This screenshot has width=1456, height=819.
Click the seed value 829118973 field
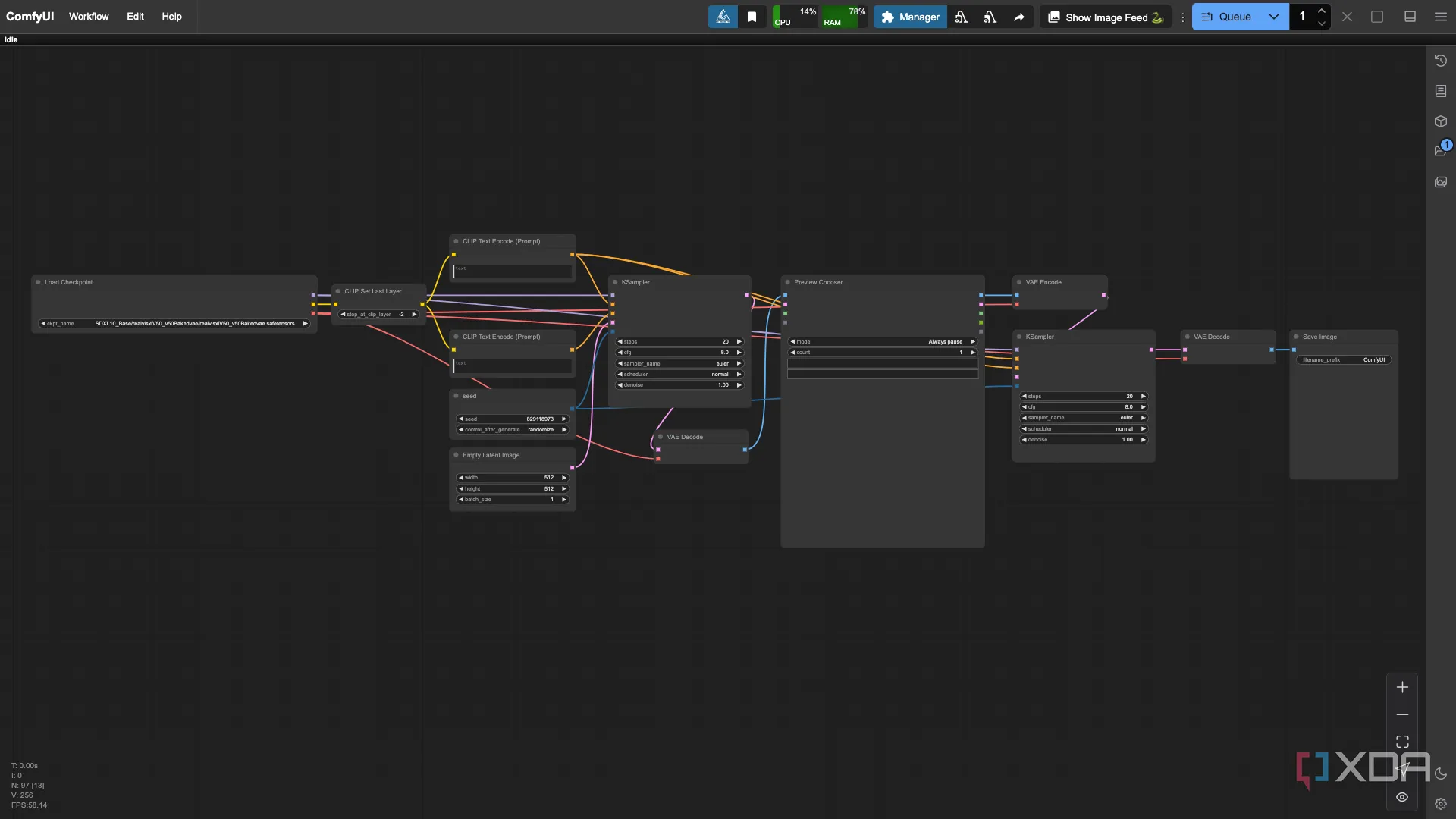point(512,419)
